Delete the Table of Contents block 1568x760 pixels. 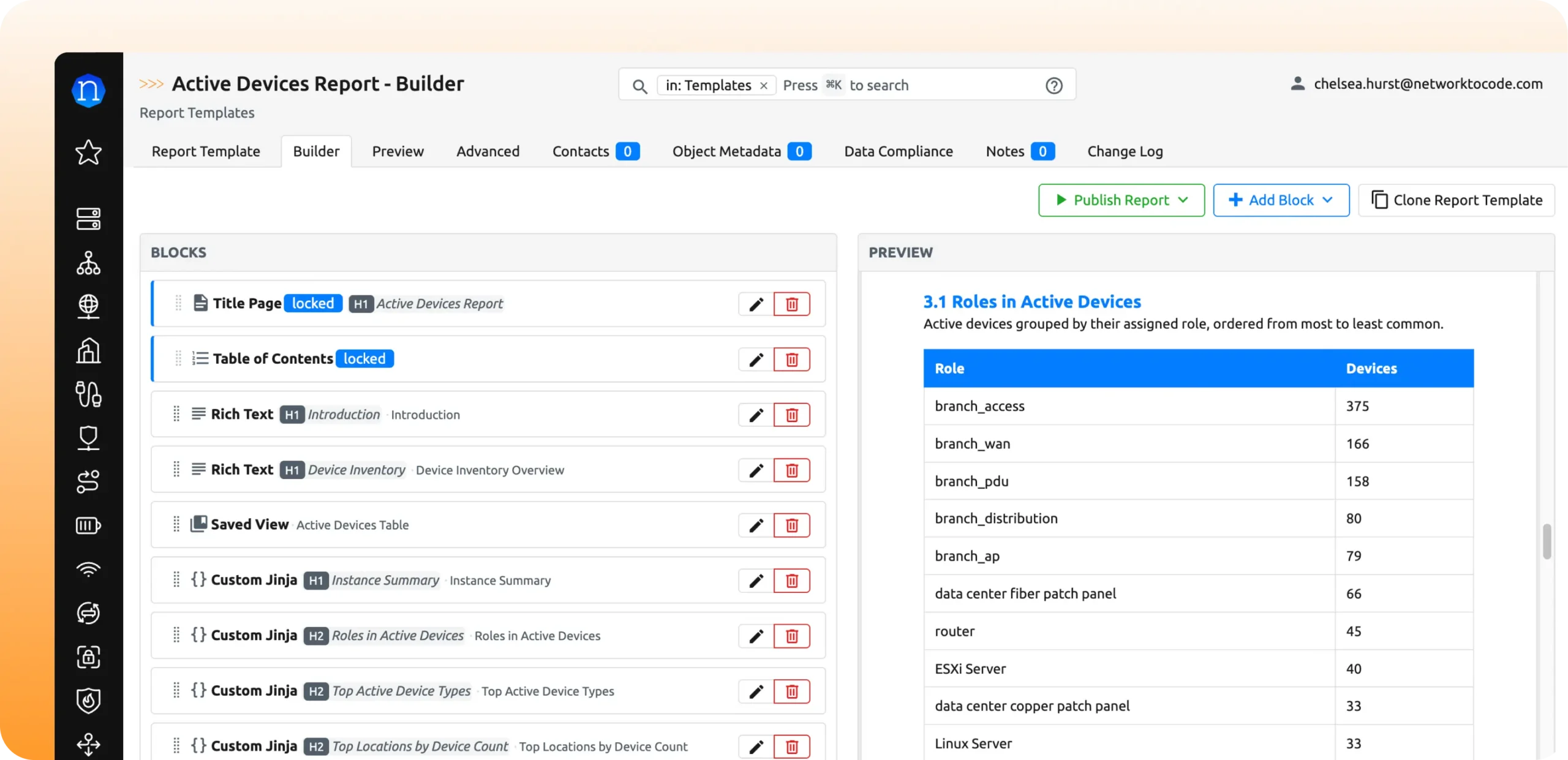tap(792, 359)
